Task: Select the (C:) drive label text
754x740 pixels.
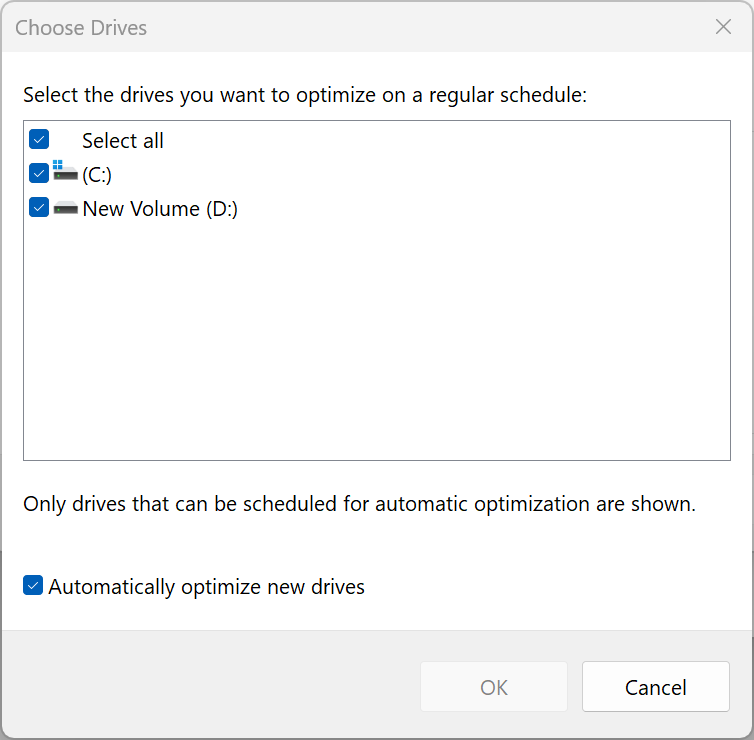Action: 97,175
